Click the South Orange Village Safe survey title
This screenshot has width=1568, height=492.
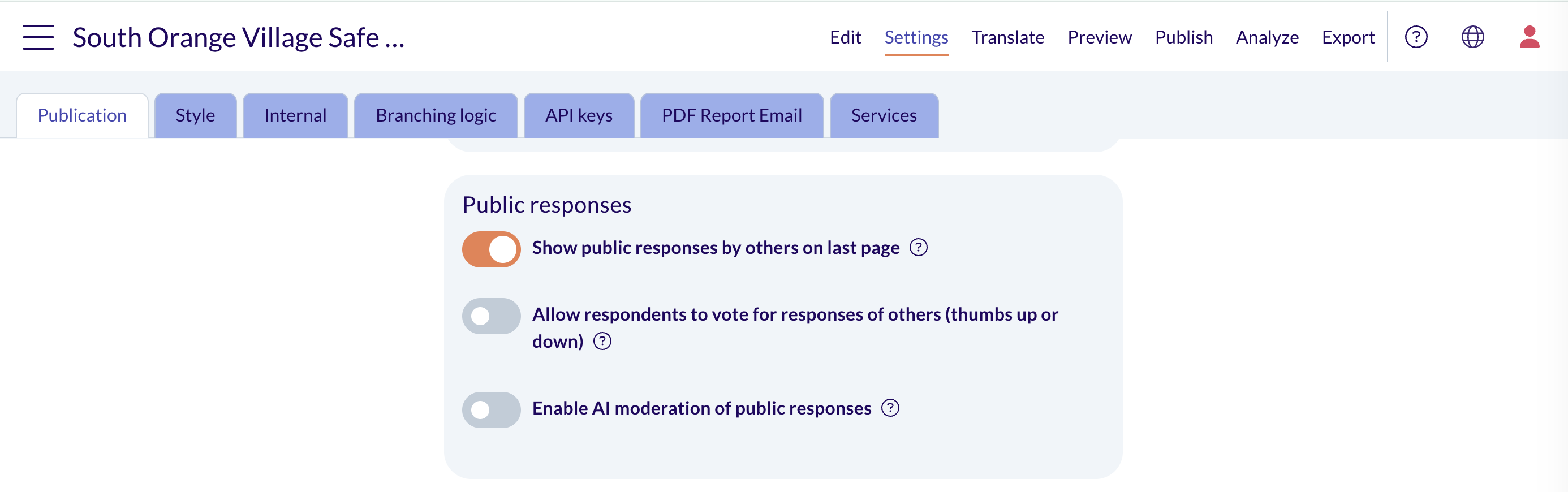pos(239,38)
